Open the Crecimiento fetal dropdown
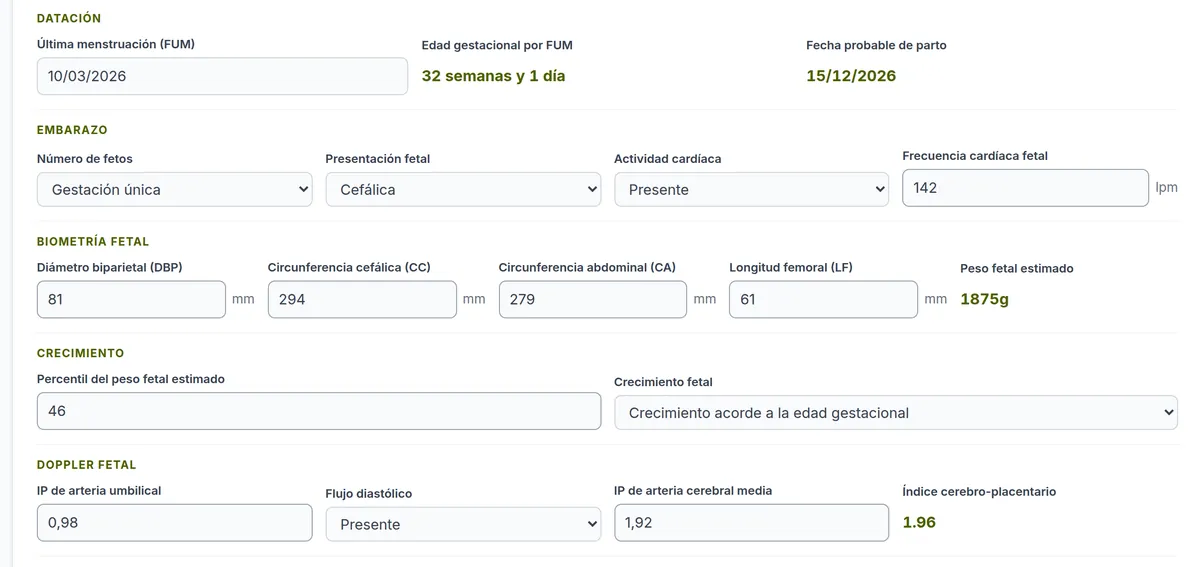Viewport: 1200px width, 567px height. coord(896,412)
